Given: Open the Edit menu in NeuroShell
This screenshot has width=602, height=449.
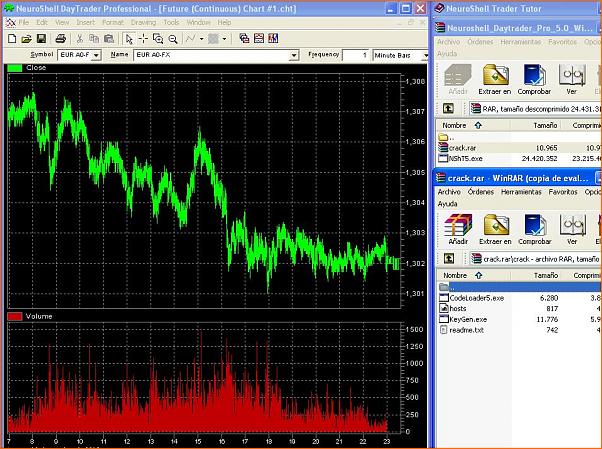Looking at the screenshot, I should 42,23.
